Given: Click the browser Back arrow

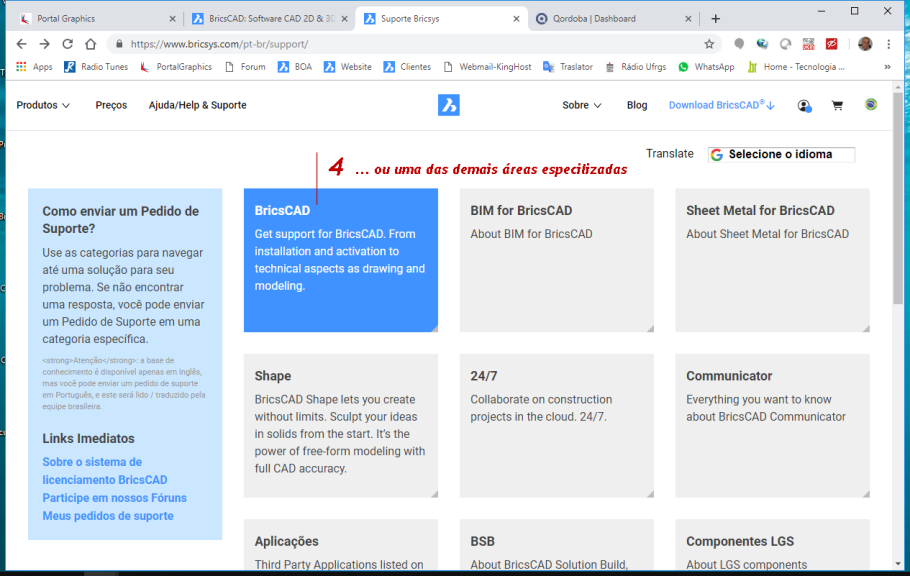Looking at the screenshot, I should (21, 44).
